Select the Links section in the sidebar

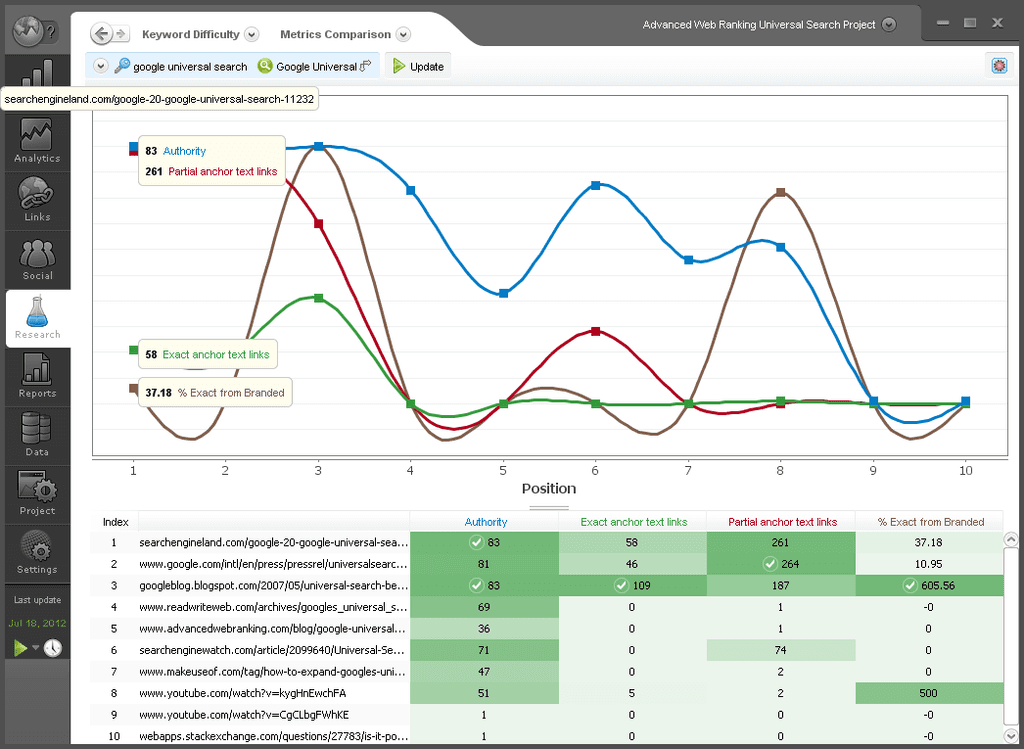(37, 200)
